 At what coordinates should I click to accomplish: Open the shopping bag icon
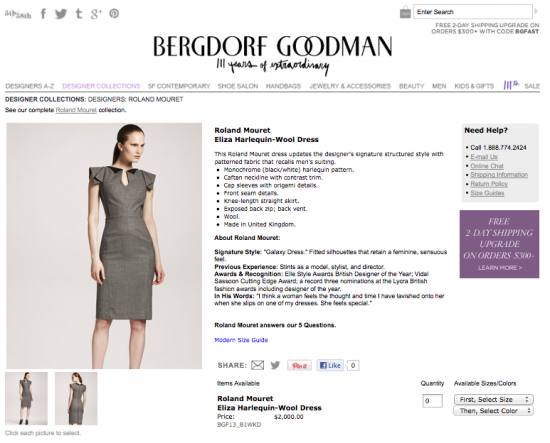click(405, 12)
